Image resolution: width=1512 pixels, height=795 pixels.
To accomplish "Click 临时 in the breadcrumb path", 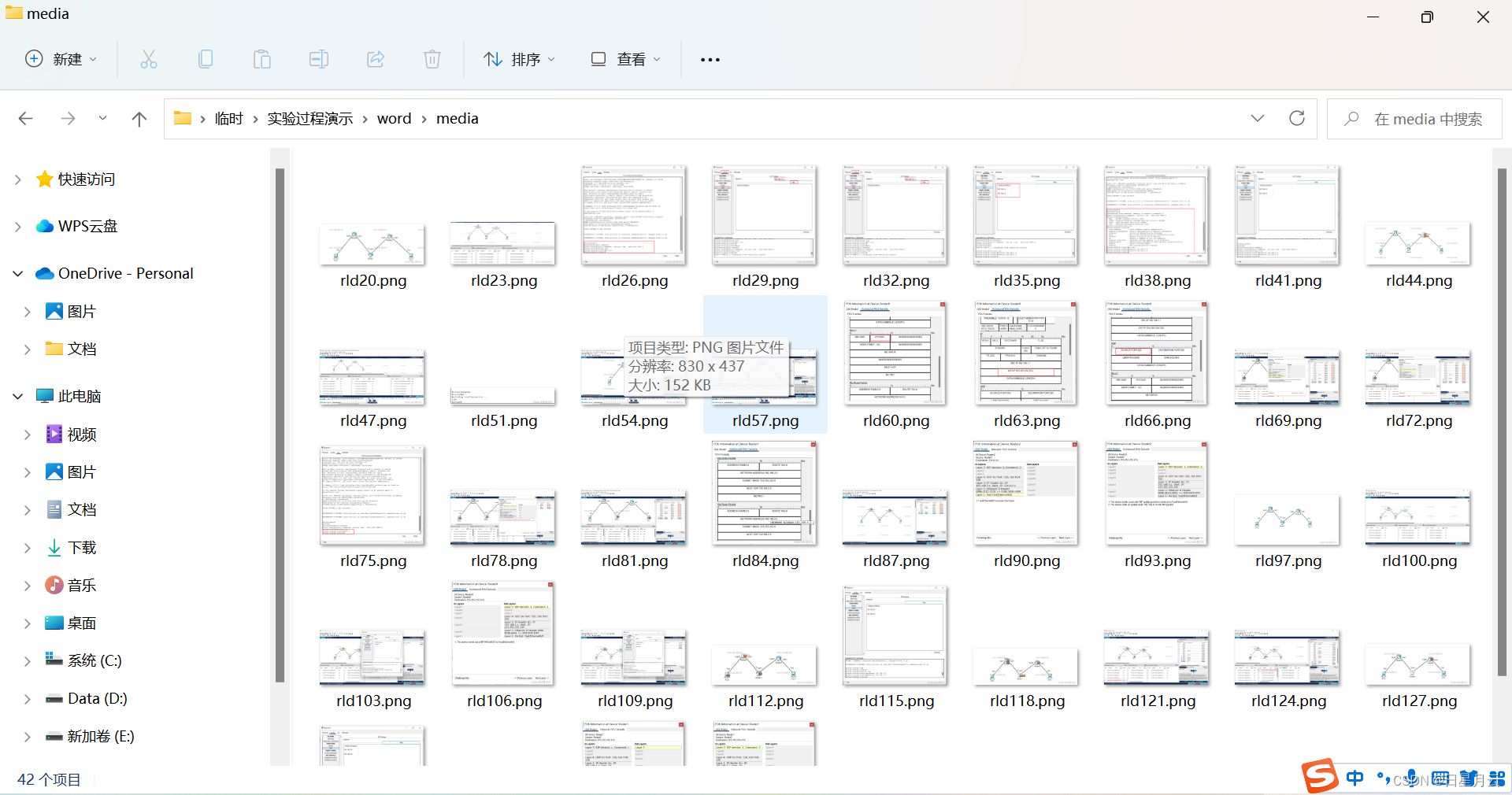I will (x=228, y=118).
